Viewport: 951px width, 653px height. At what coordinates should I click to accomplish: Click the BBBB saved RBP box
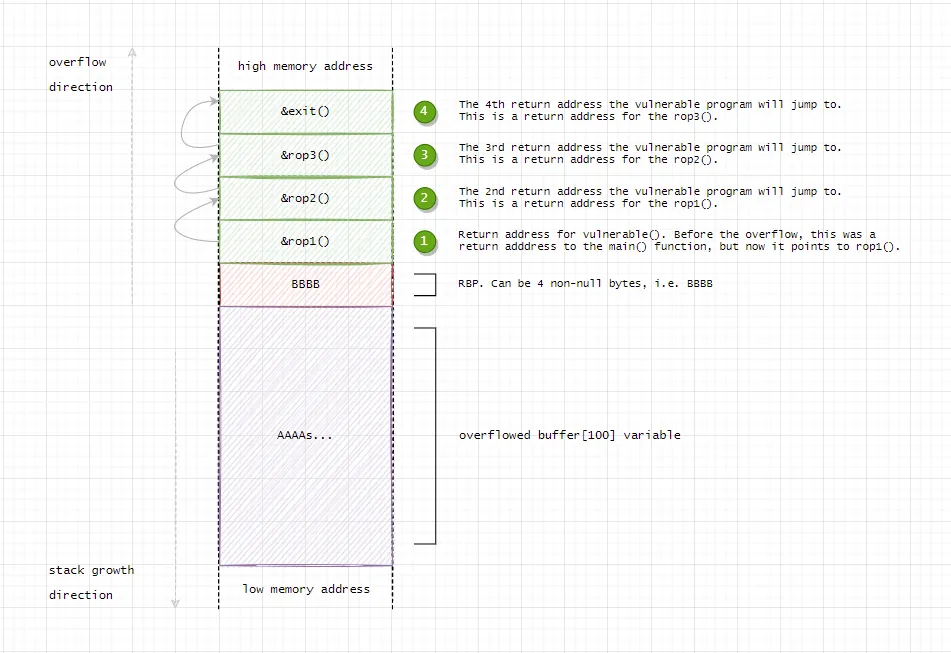tap(305, 283)
